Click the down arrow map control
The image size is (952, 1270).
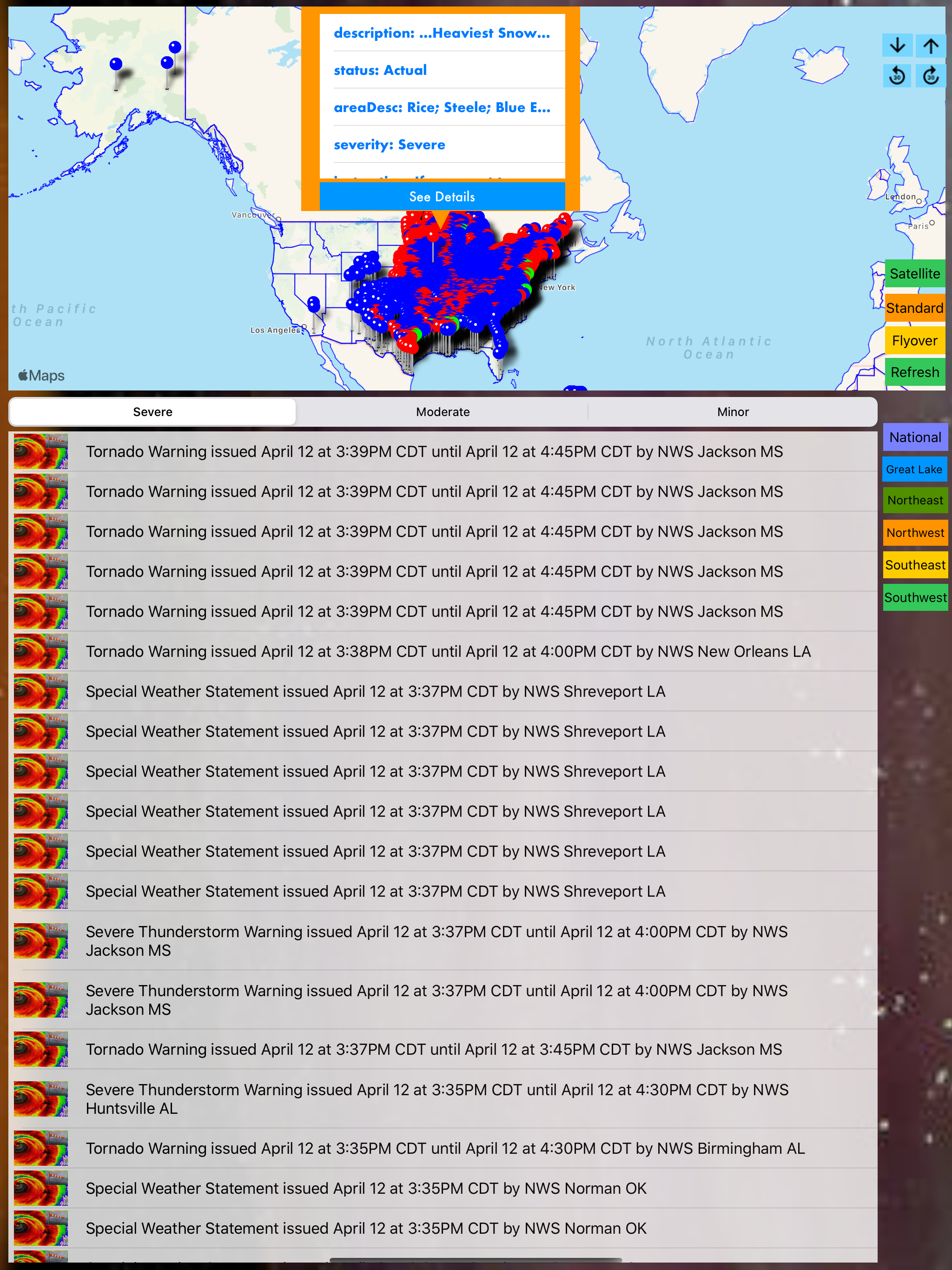point(898,46)
